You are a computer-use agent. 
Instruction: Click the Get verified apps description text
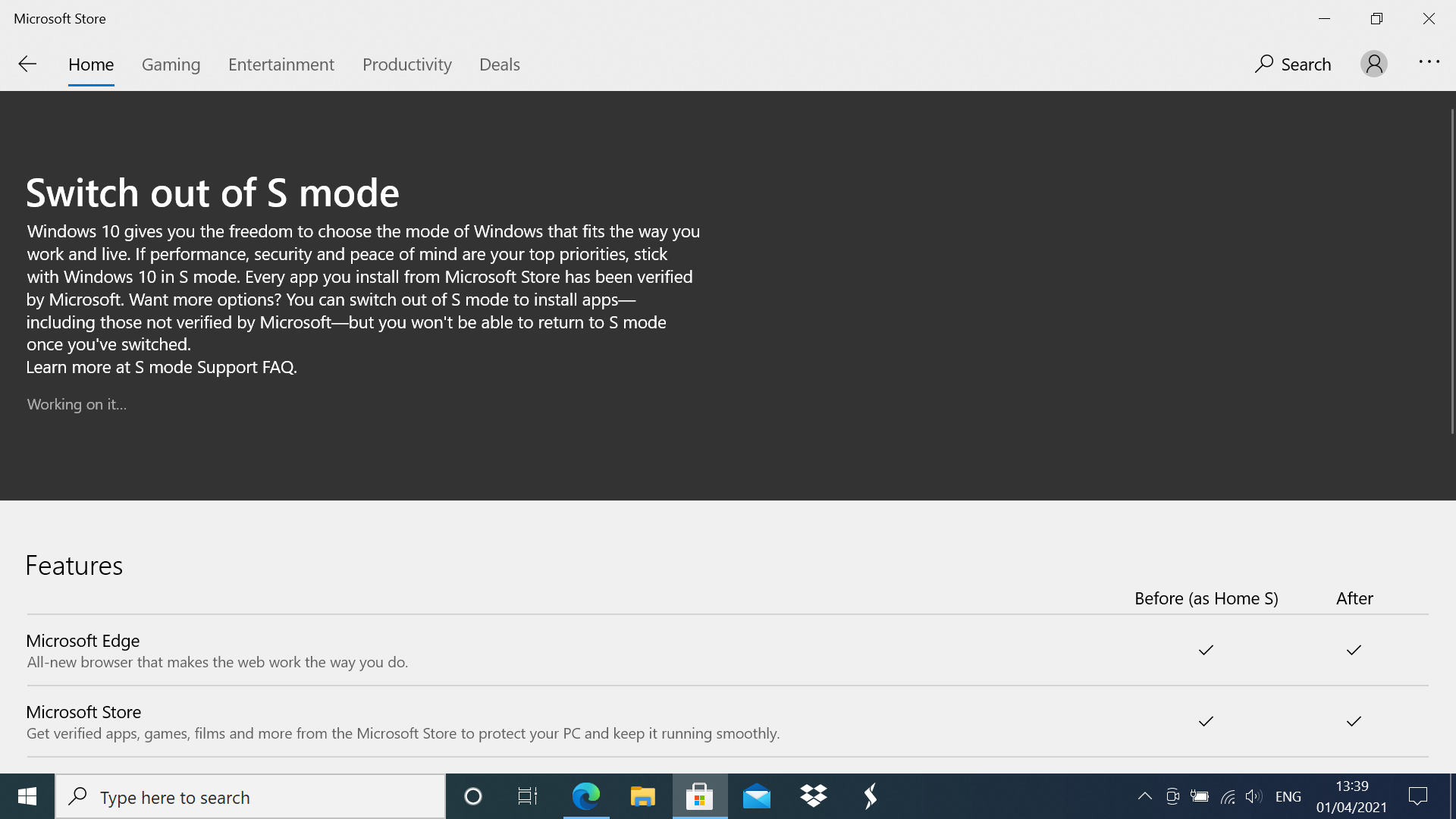pyautogui.click(x=403, y=733)
